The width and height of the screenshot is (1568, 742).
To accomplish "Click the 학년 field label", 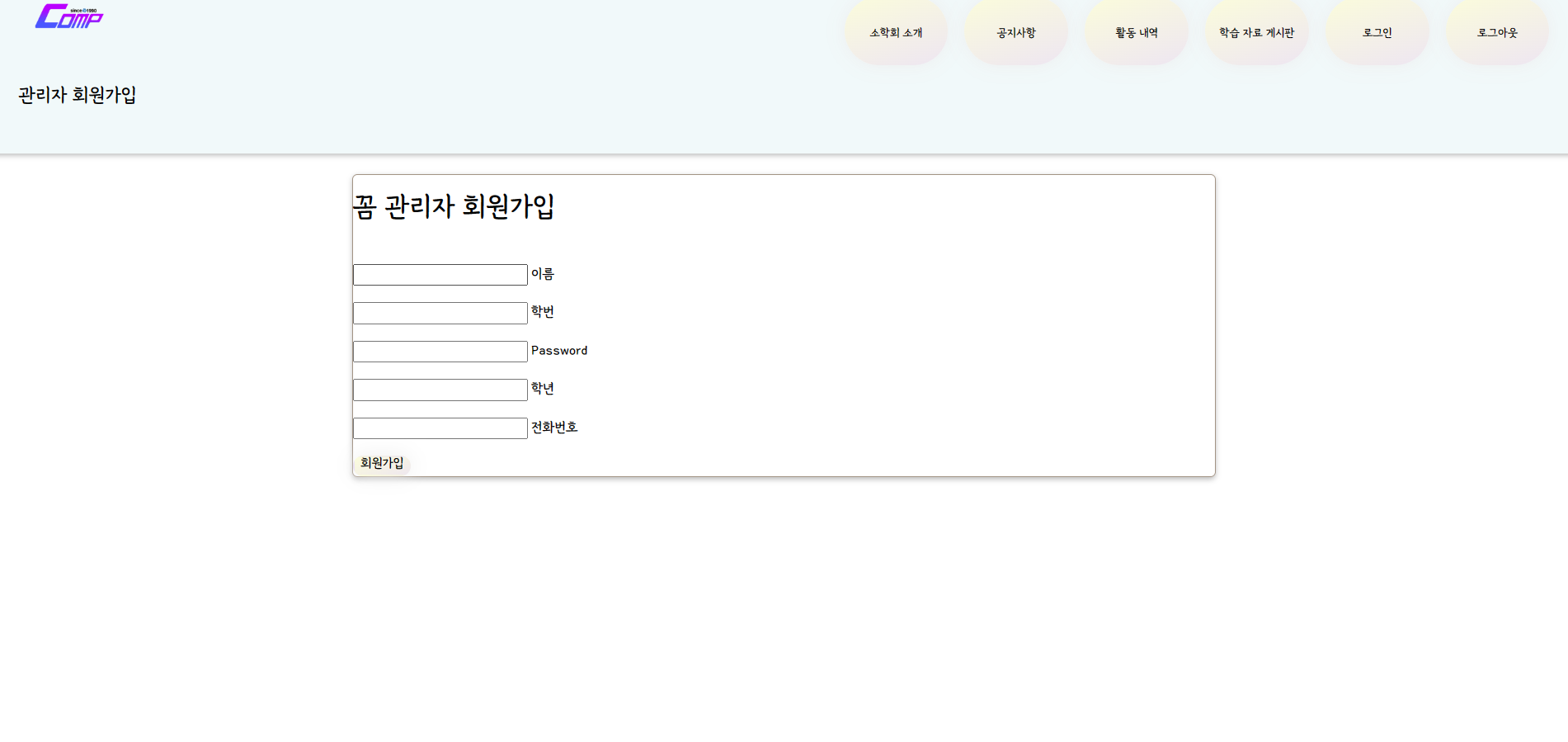I will tap(542, 389).
